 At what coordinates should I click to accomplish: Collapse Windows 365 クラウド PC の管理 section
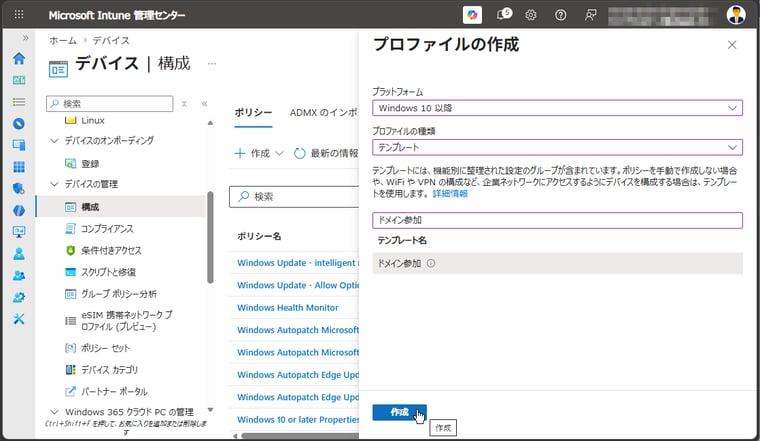click(54, 412)
